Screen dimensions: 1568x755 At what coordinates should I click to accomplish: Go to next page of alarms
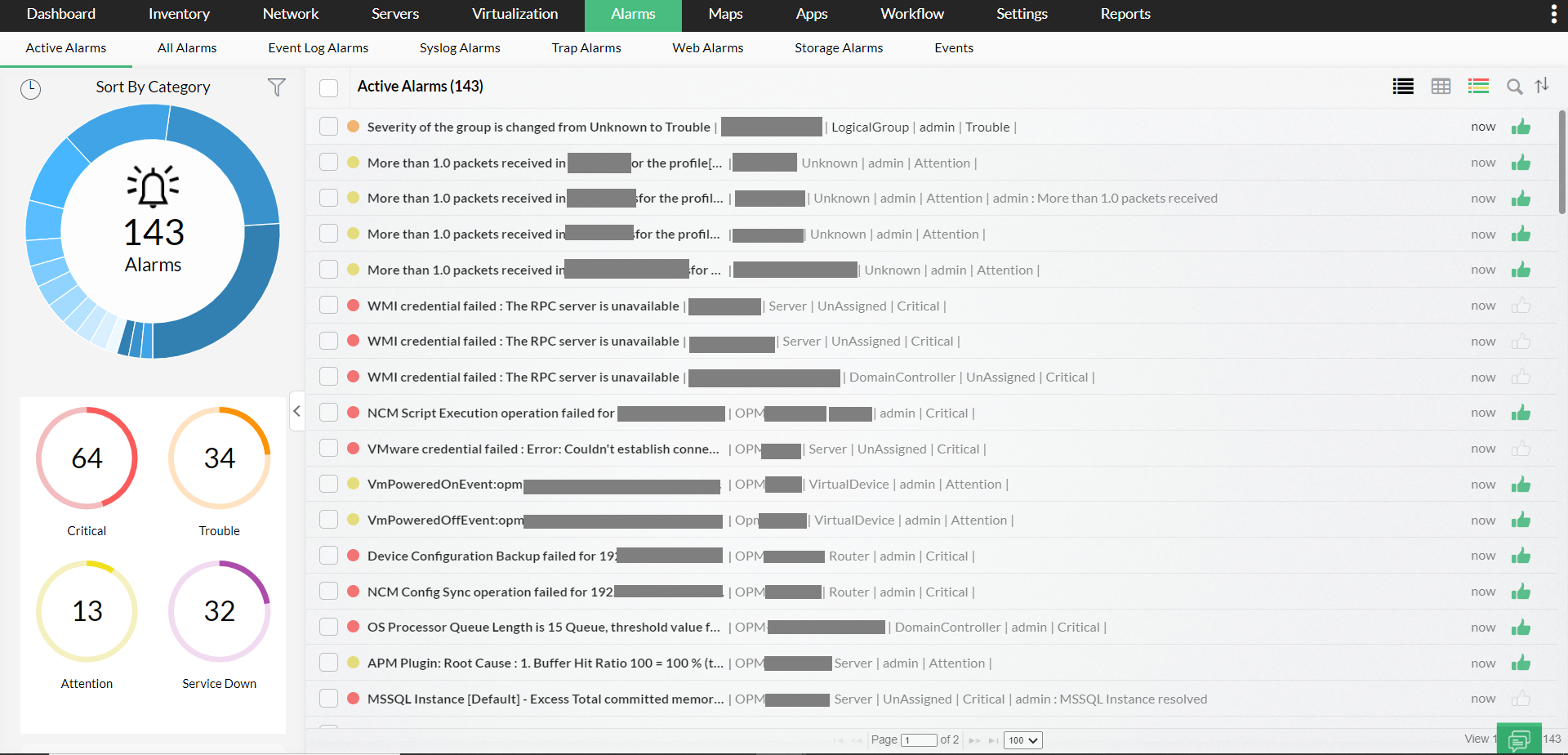(974, 739)
